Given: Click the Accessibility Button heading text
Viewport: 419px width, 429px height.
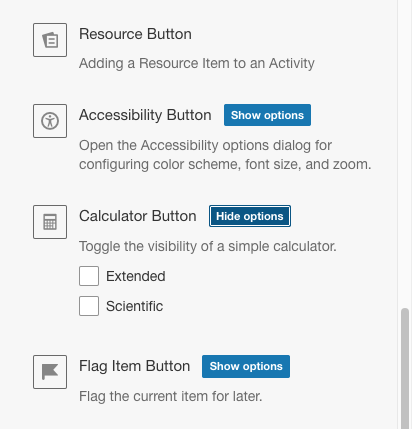Looking at the screenshot, I should tap(145, 115).
